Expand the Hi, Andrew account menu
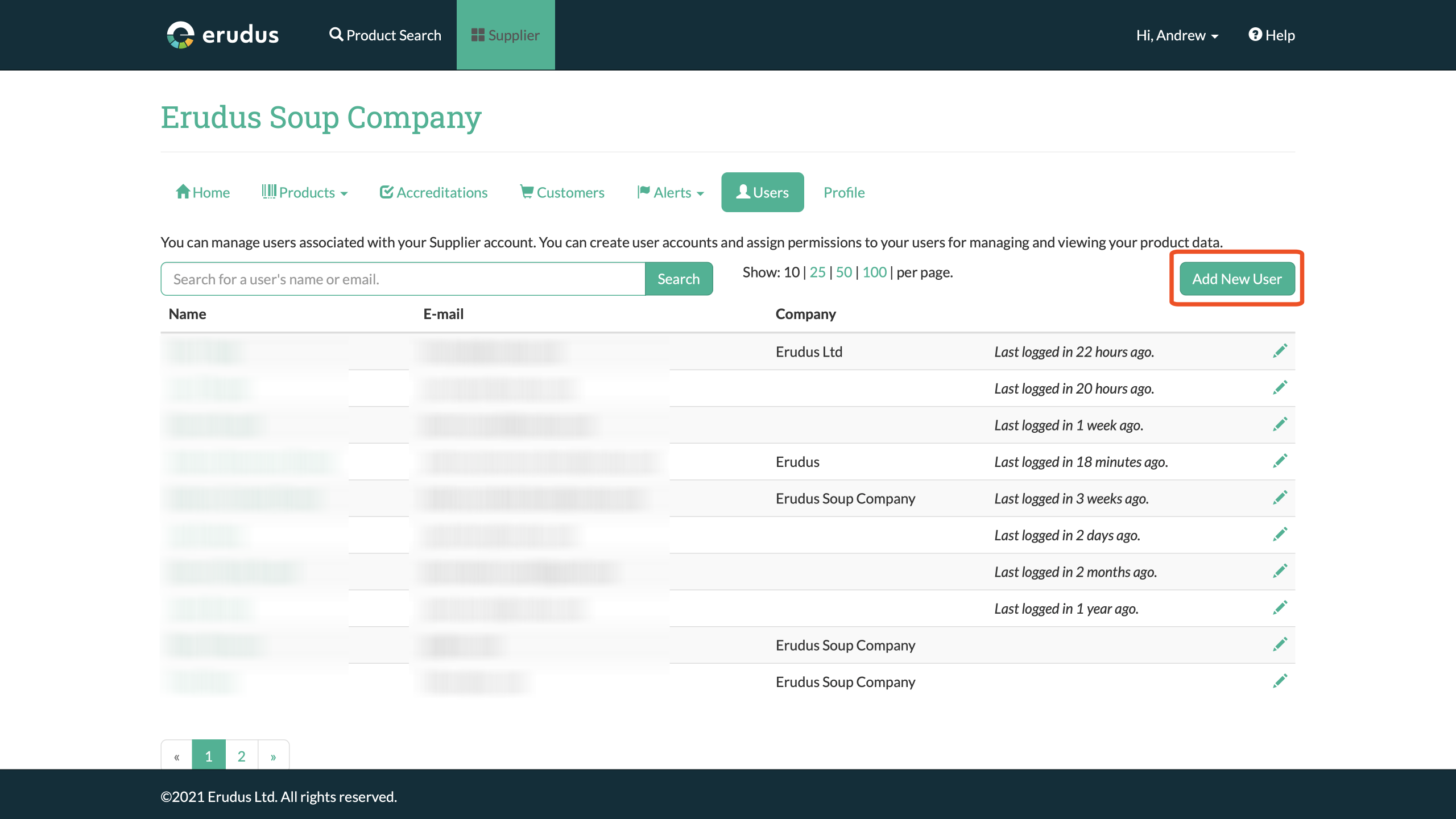The image size is (1456, 819). [1177, 35]
